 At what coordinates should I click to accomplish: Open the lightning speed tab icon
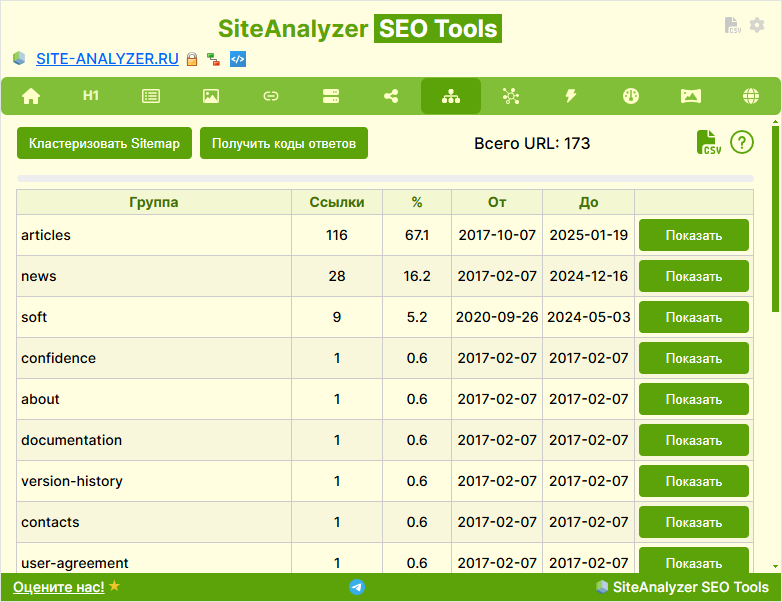click(x=571, y=96)
